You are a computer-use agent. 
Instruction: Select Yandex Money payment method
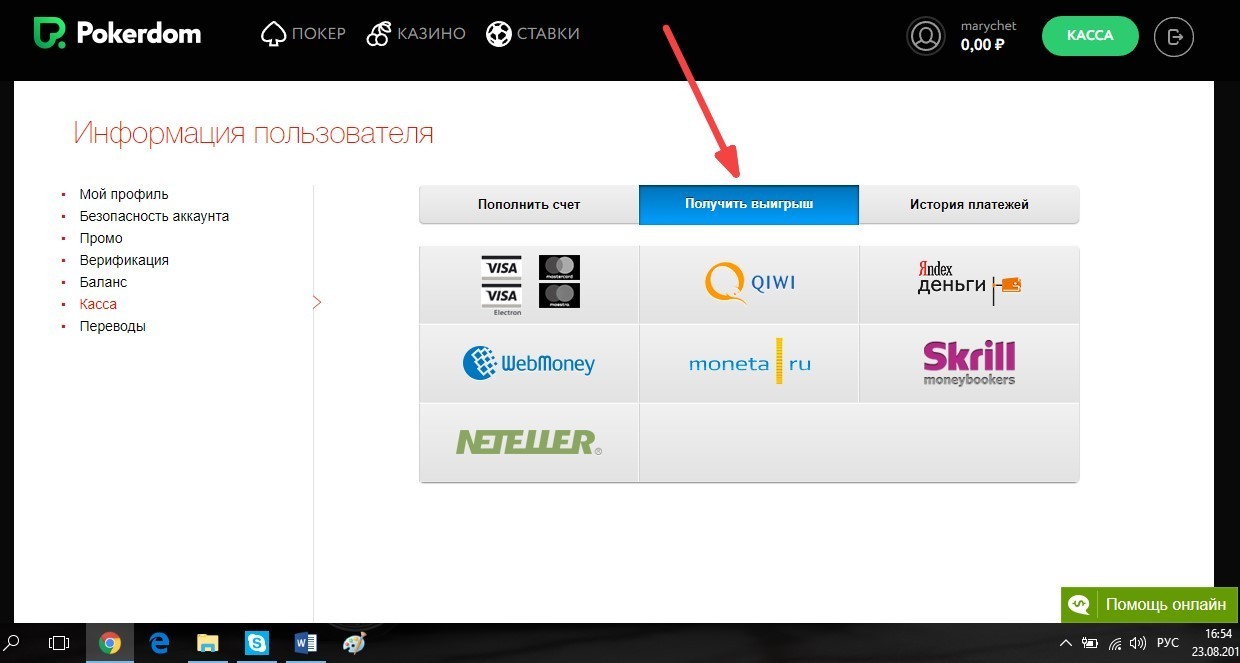[x=968, y=283]
